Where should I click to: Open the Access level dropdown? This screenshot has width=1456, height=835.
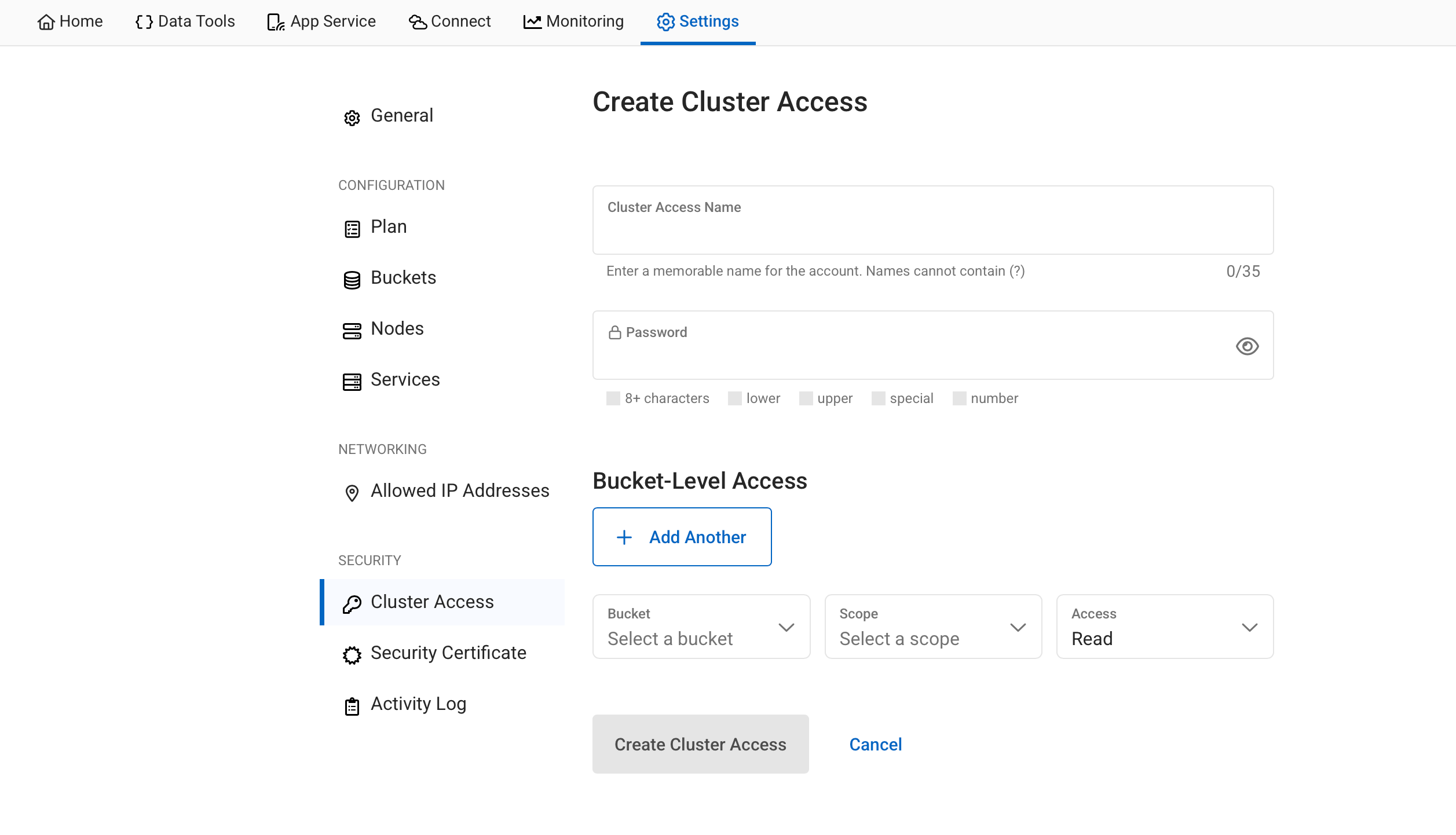(1164, 627)
